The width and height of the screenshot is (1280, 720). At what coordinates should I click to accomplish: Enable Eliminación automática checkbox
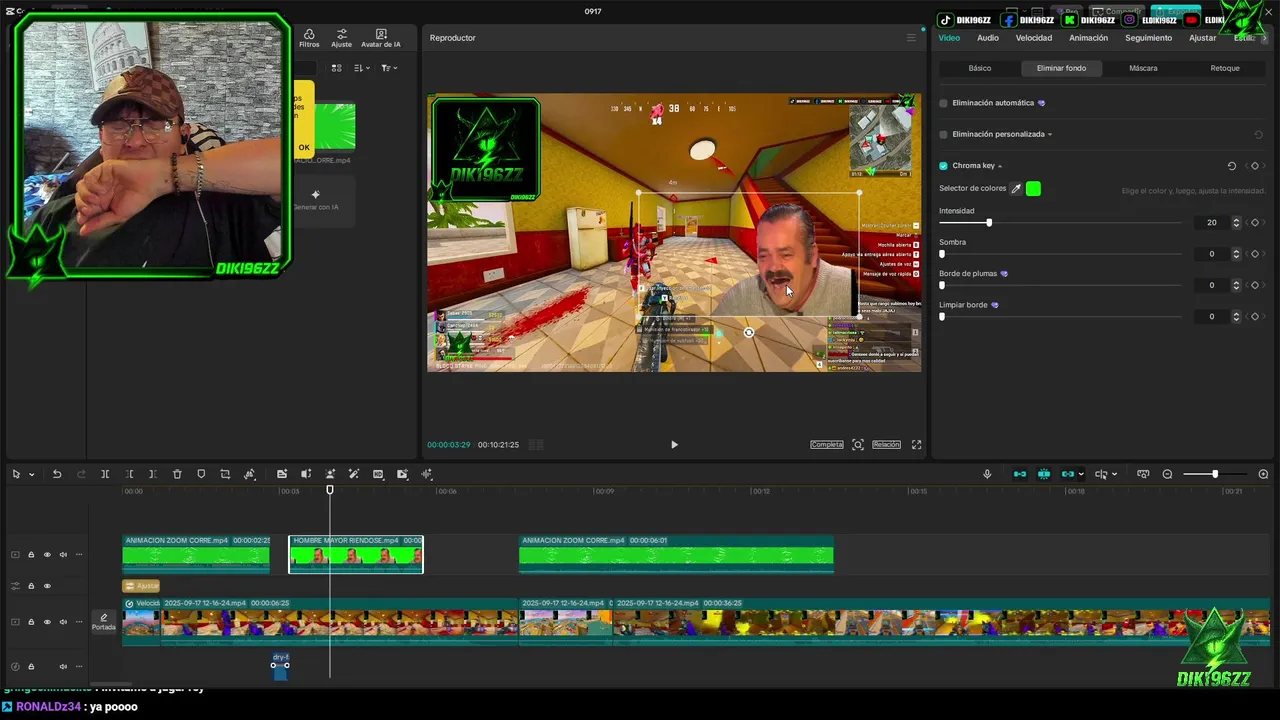pyautogui.click(x=943, y=103)
